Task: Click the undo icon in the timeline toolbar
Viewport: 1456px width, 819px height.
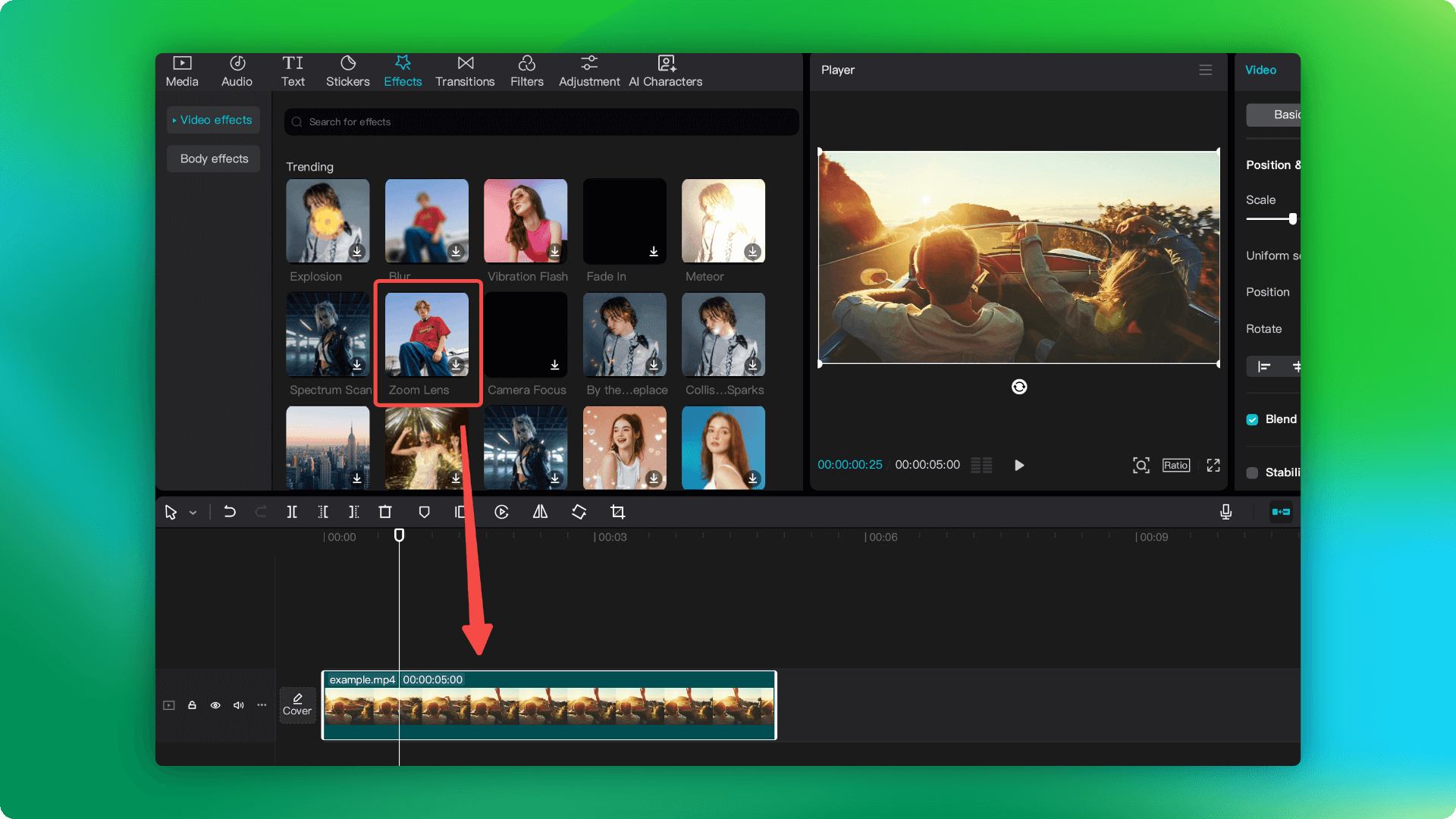Action: (x=230, y=512)
